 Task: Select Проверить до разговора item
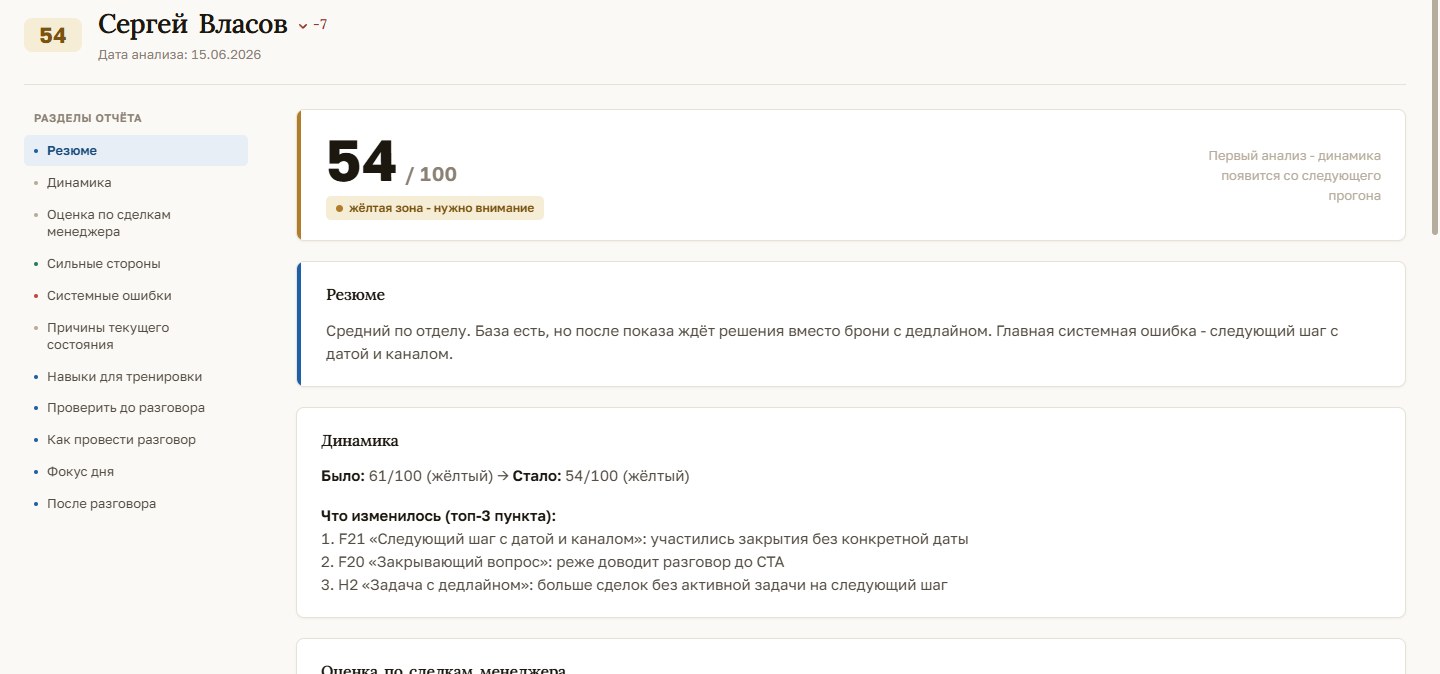click(x=136, y=408)
